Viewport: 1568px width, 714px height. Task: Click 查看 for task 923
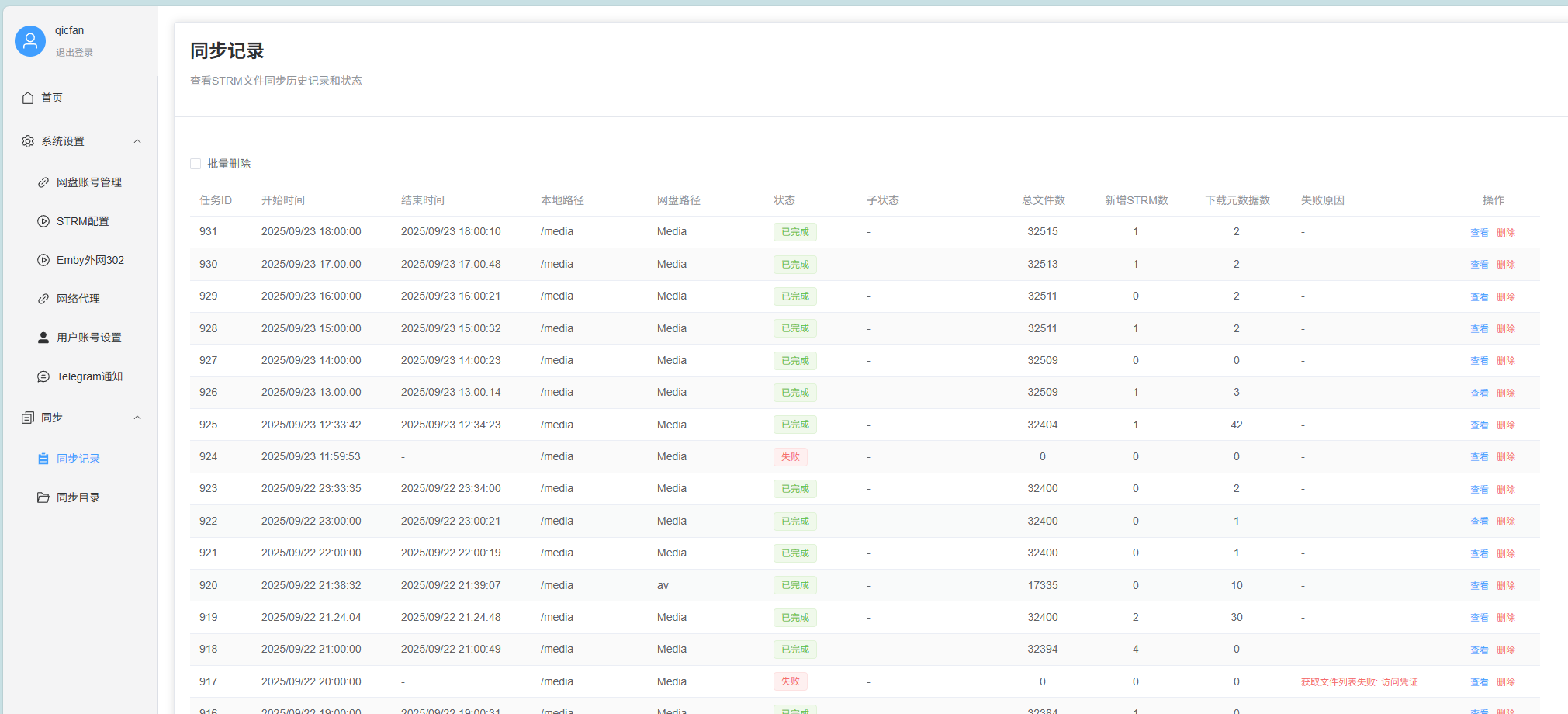[x=1480, y=490]
